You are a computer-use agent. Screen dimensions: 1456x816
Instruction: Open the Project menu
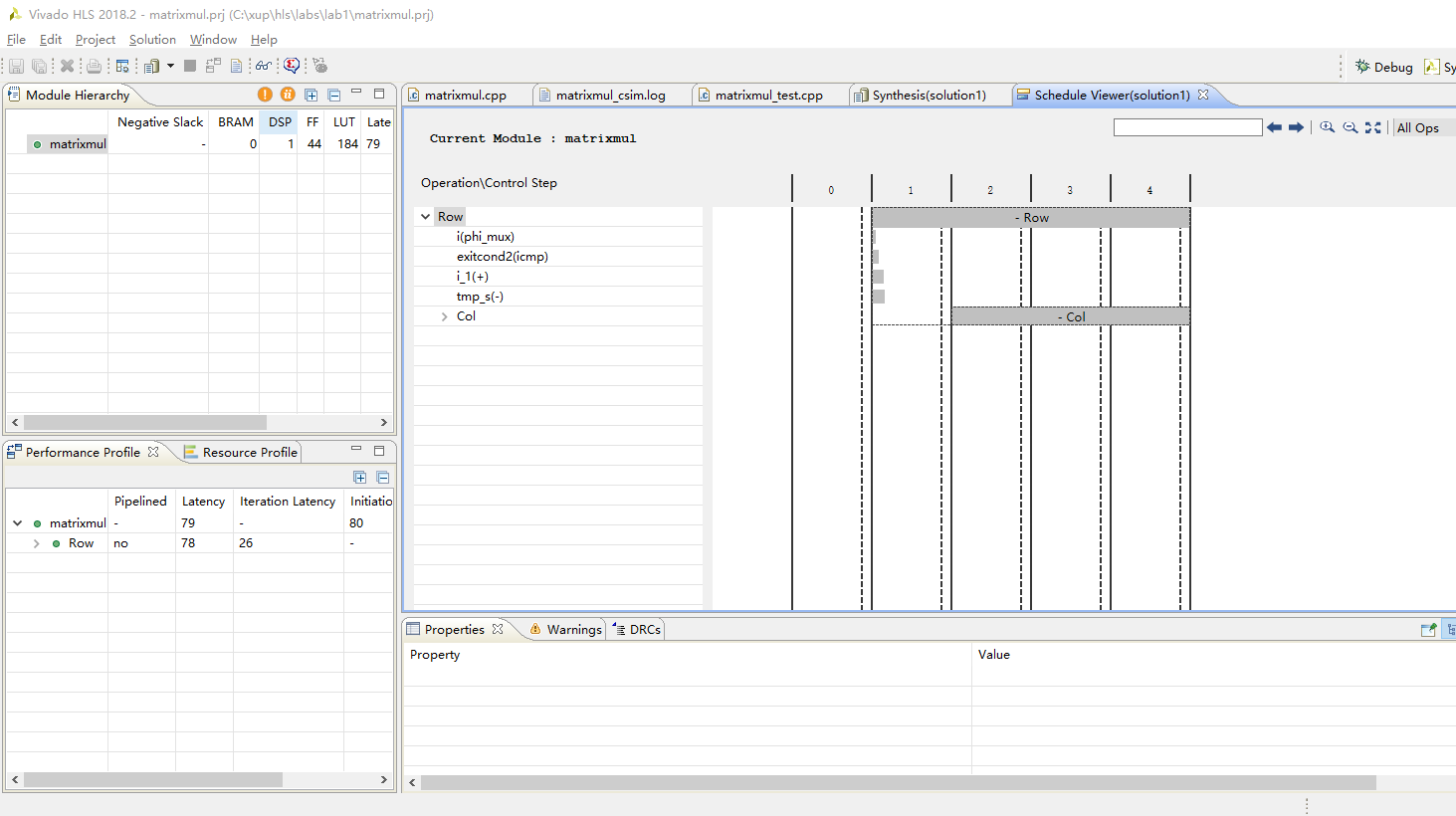click(96, 39)
